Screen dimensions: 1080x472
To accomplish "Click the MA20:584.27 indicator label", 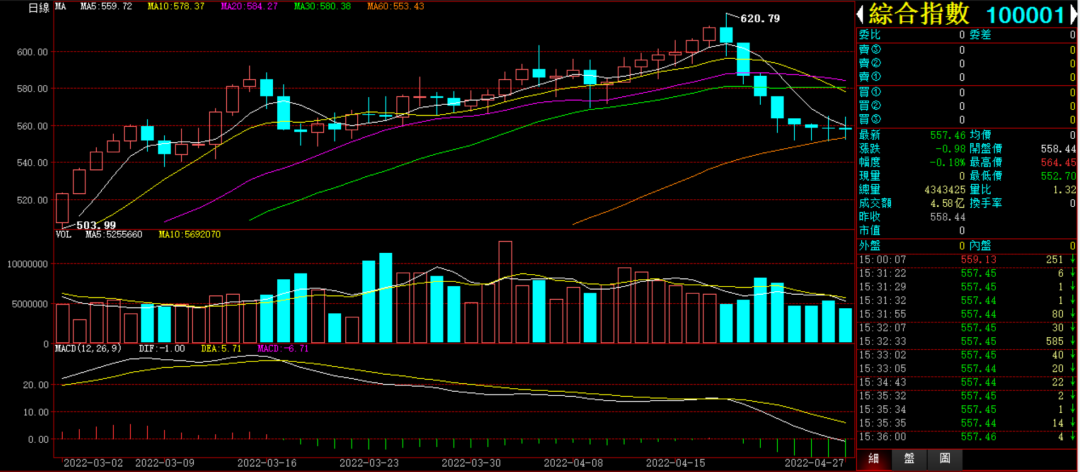I will click(249, 6).
